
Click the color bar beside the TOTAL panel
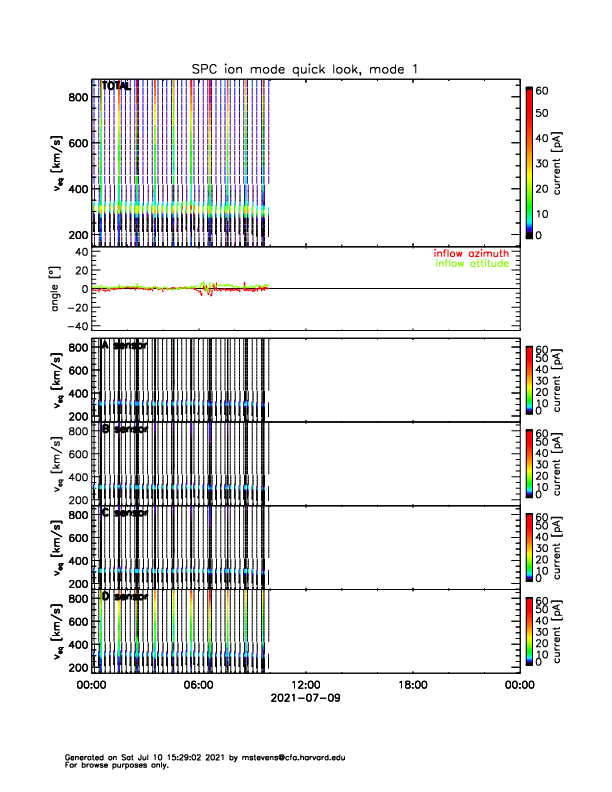point(528,163)
